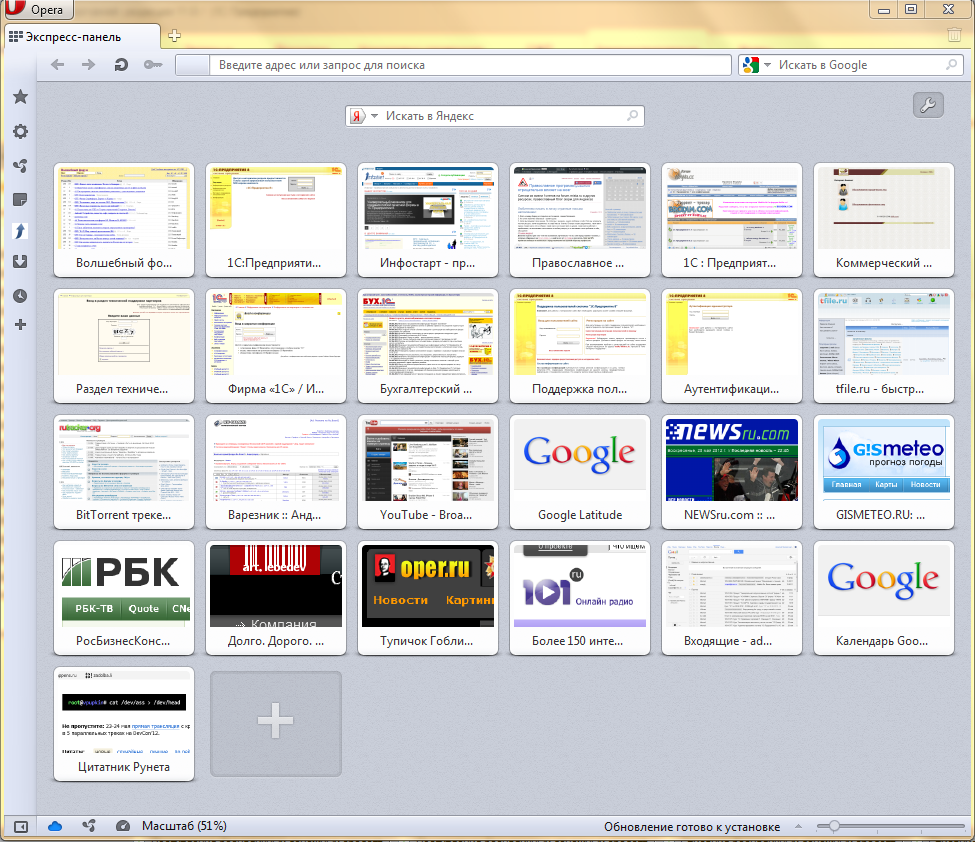975x842 pixels.
Task: Open the Фирма «1С» speed dial
Action: (x=275, y=346)
